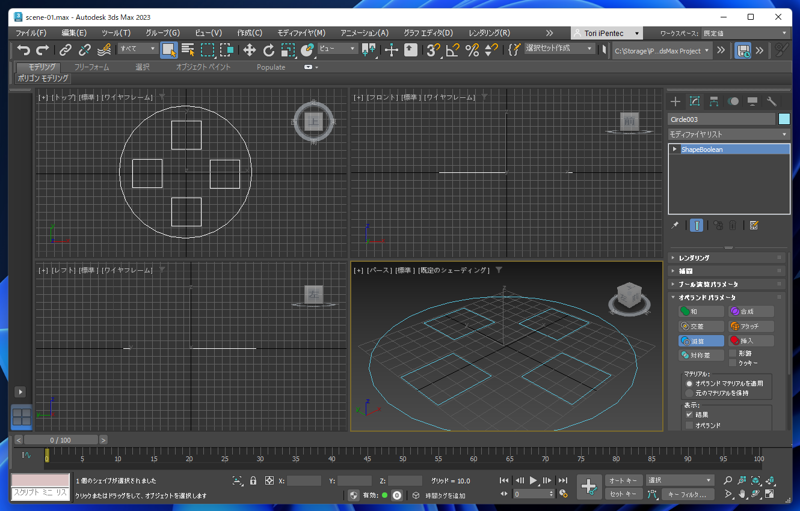Open the selection filter すべて dropdown
Image resolution: width=800 pixels, height=511 pixels.
pos(138,48)
